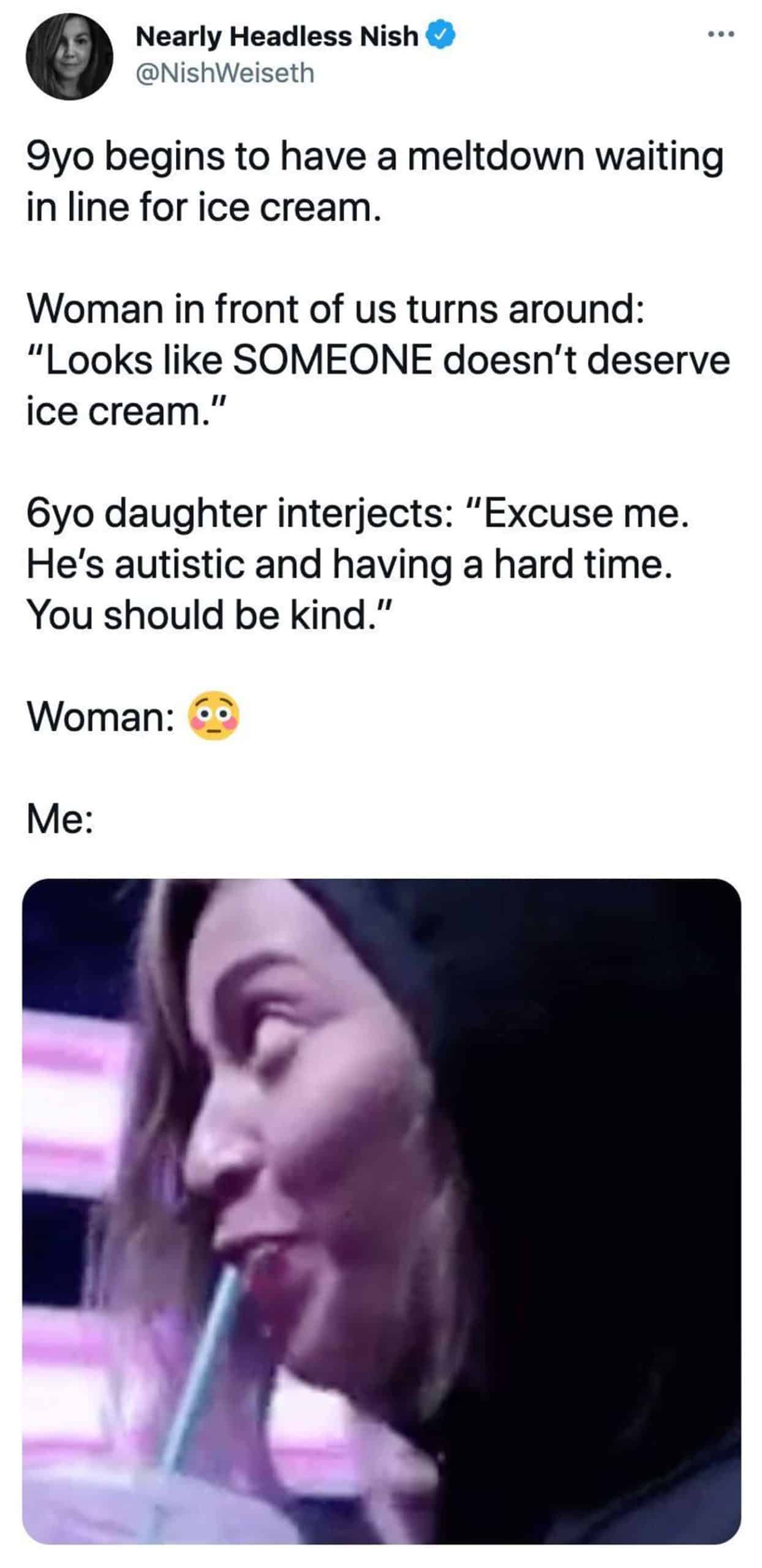This screenshot has width=762, height=1568.
Task: Click the flushed face emoji after Woman:
Action: point(214,716)
